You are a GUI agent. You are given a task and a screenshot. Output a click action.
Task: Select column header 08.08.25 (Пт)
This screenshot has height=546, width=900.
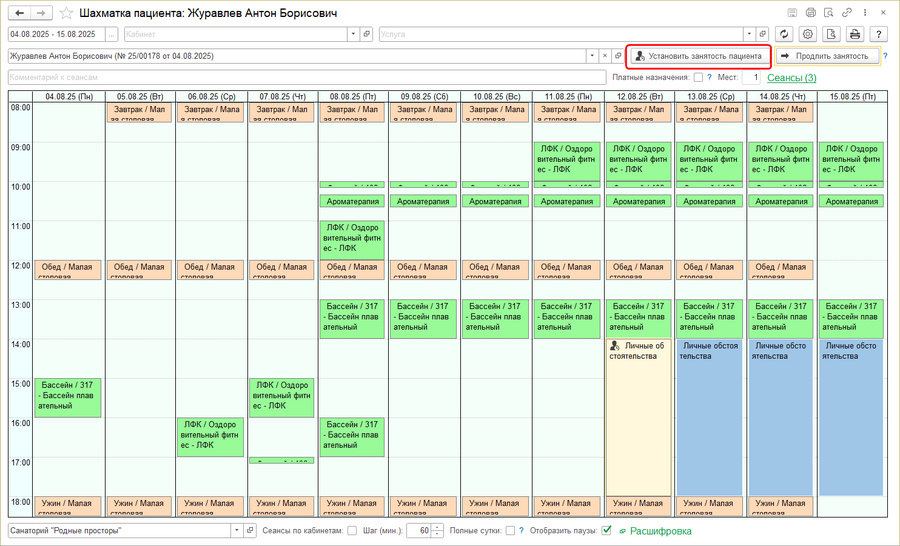tap(353, 96)
